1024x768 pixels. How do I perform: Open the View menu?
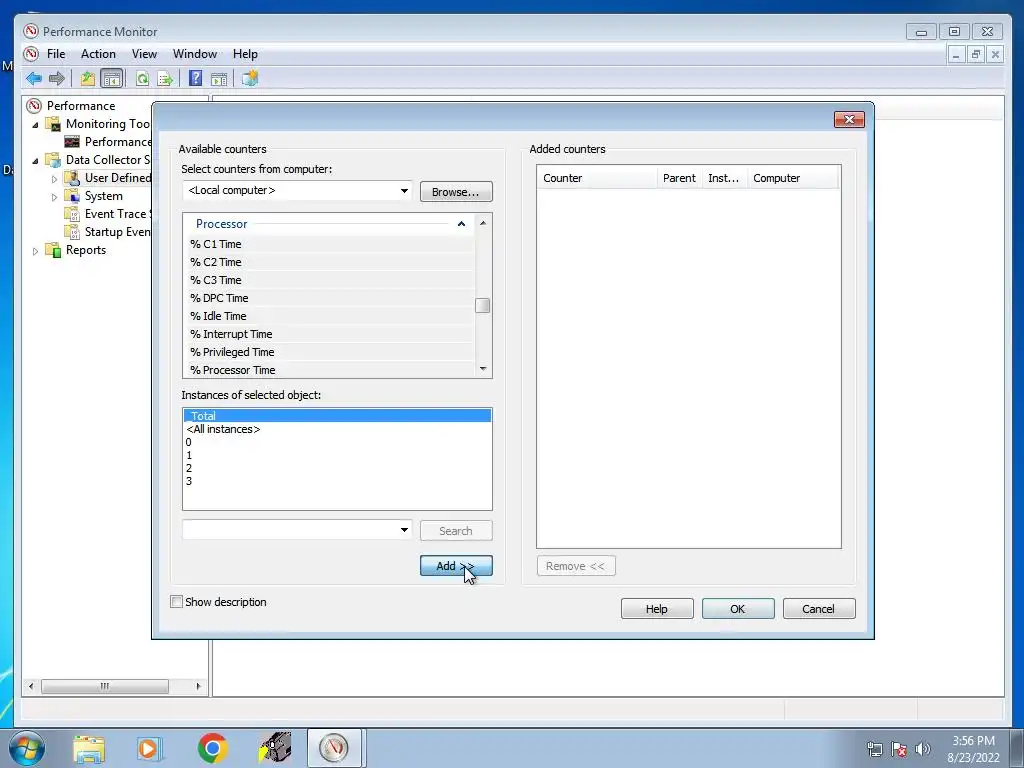pos(144,54)
